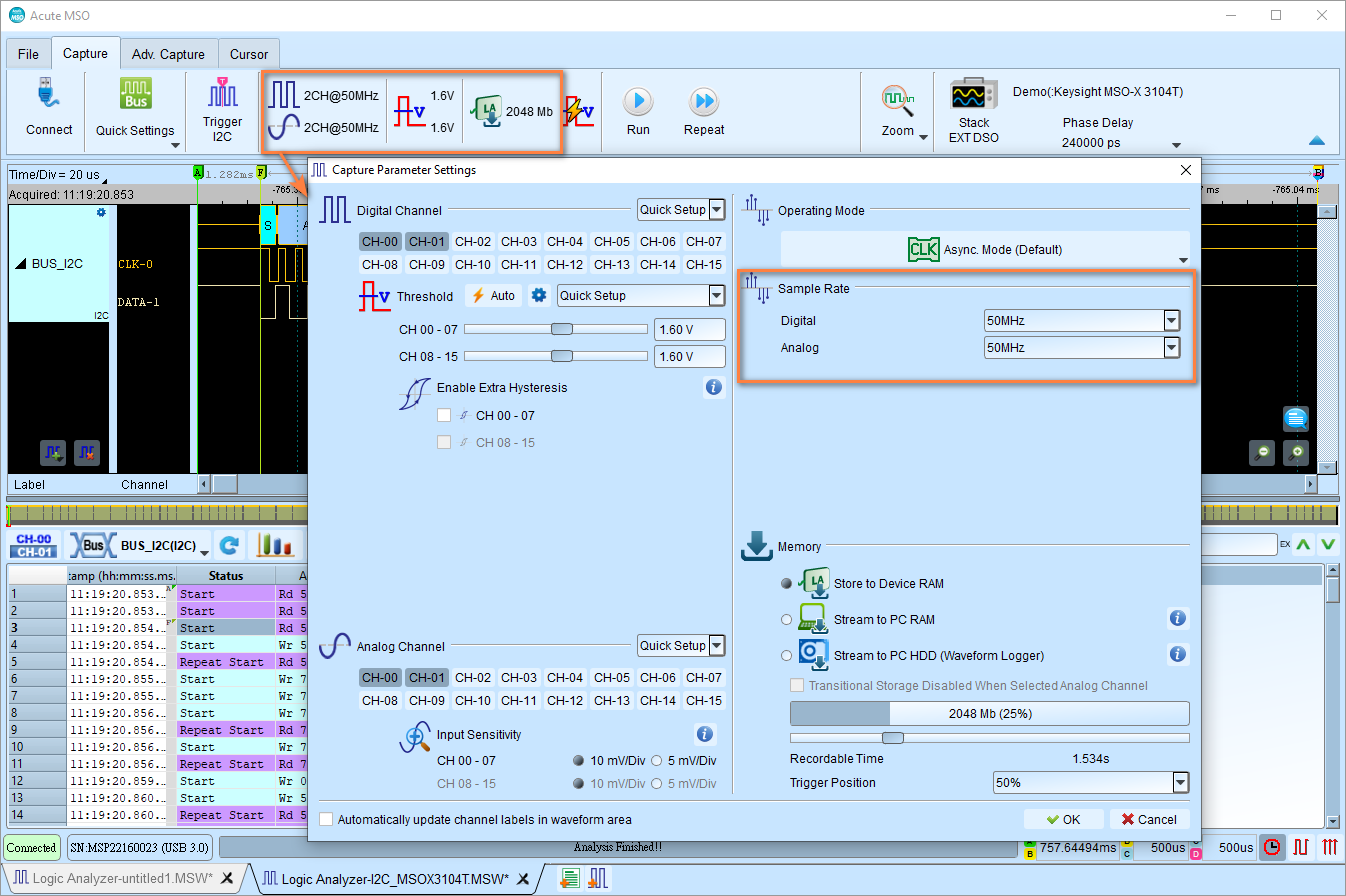Screen dimensions: 1346x896
Task: Click the Connected status button
Action: pos(31,848)
